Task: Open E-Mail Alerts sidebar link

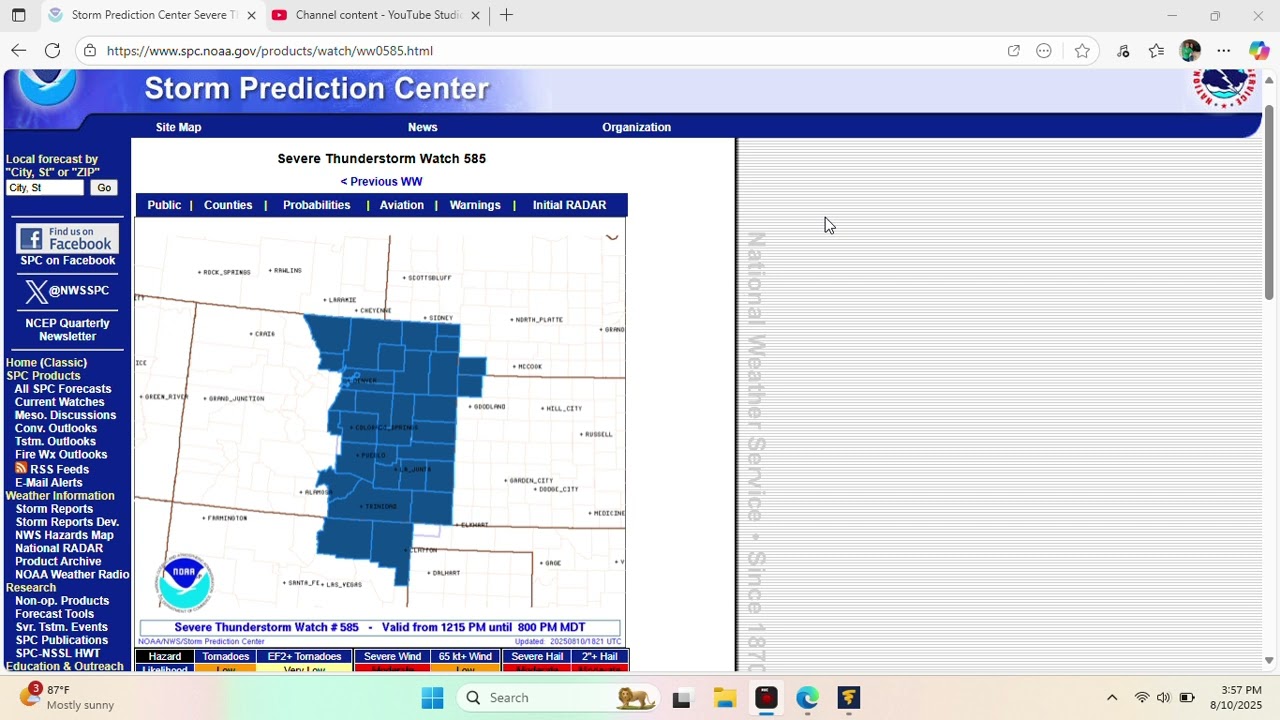Action: click(x=49, y=483)
